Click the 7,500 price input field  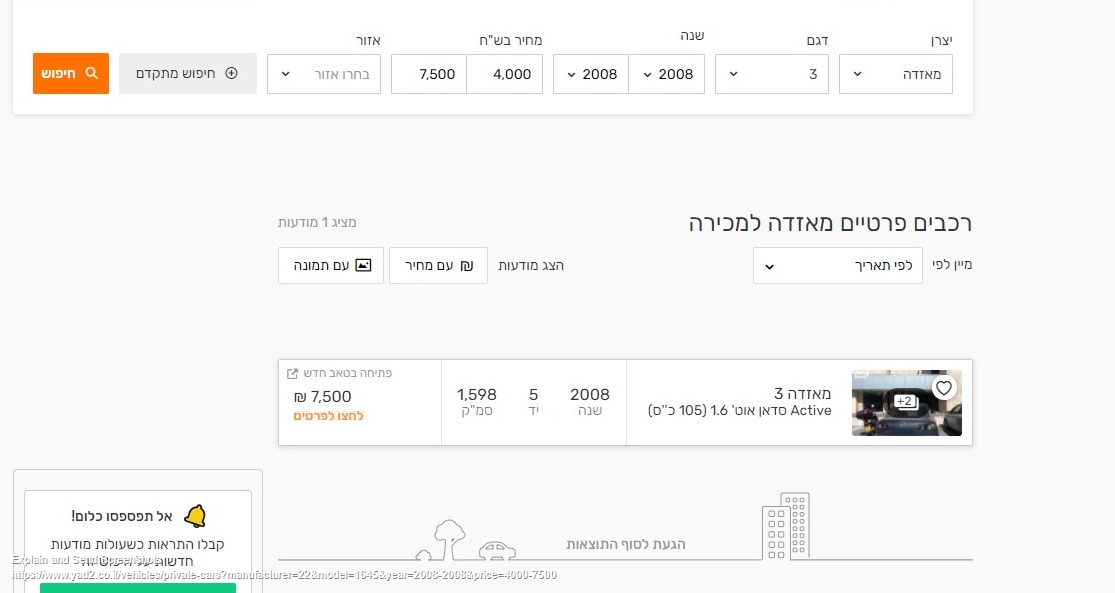point(428,73)
